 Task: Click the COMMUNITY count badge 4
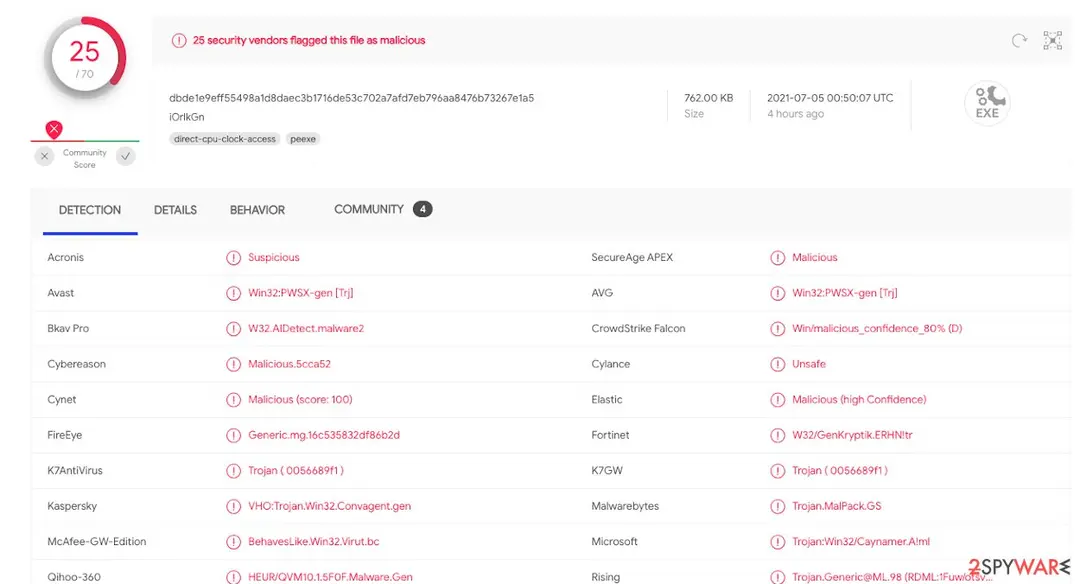click(422, 209)
